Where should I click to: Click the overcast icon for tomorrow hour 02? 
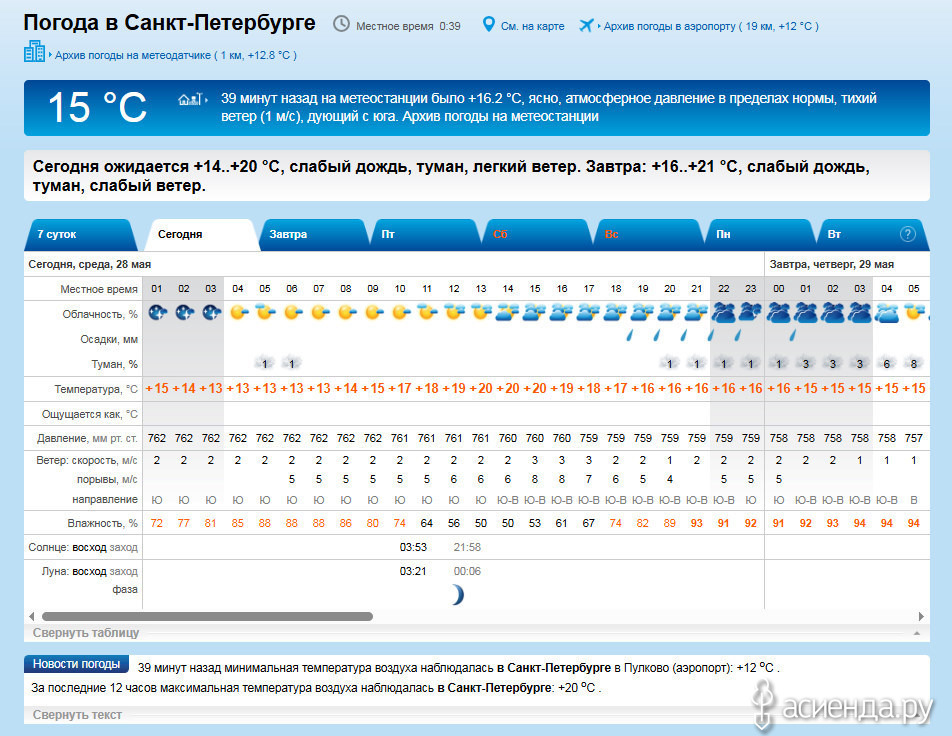coord(832,313)
